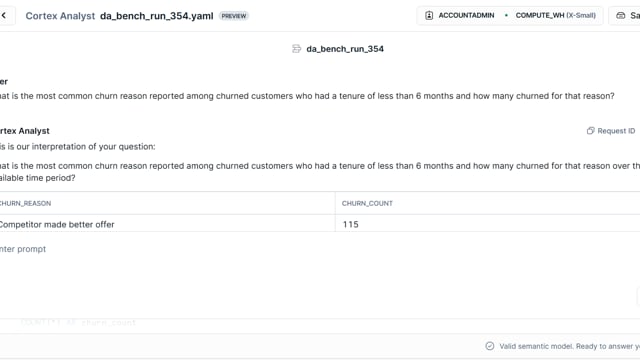The height and width of the screenshot is (360, 640).
Task: Click the Save icon in the header
Action: (620, 16)
